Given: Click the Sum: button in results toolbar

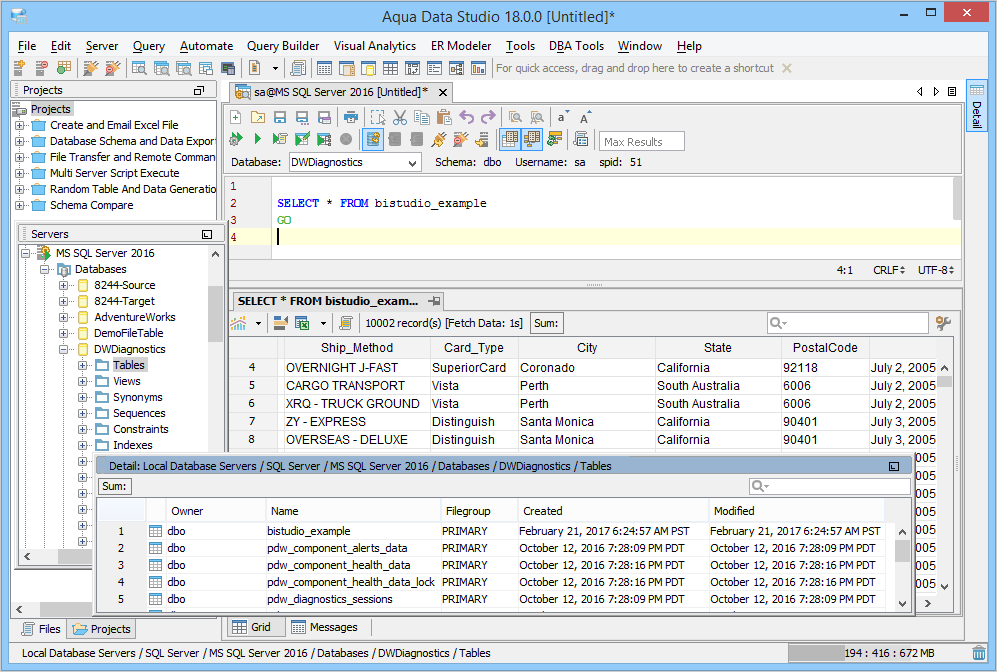Looking at the screenshot, I should [x=546, y=323].
